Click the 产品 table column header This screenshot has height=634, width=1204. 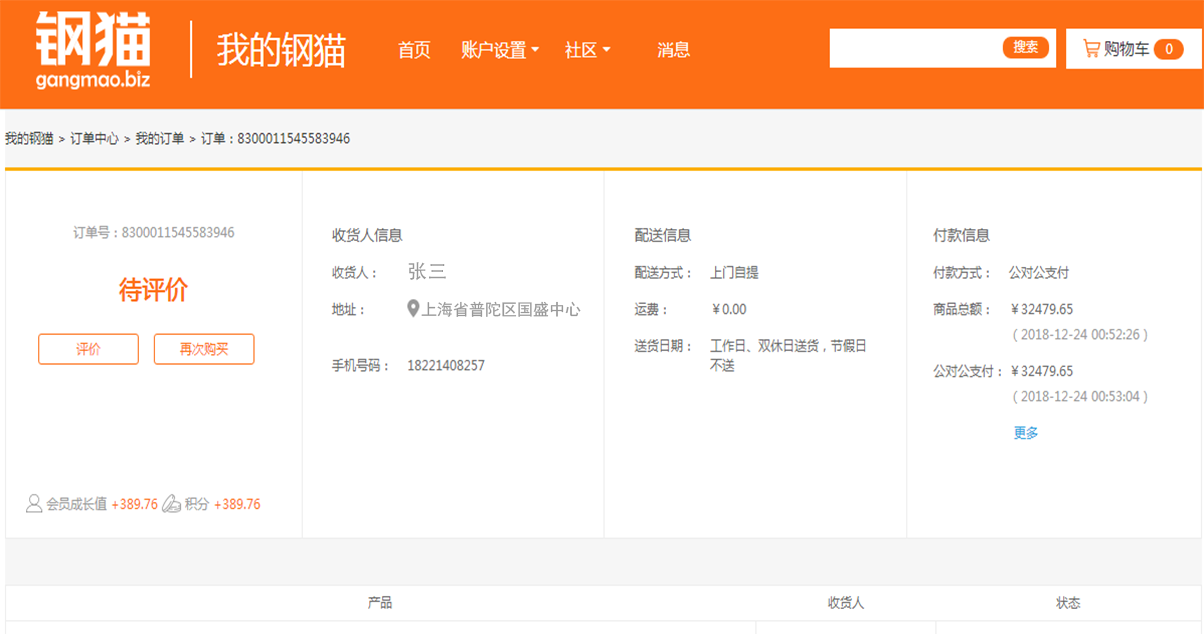(380, 602)
